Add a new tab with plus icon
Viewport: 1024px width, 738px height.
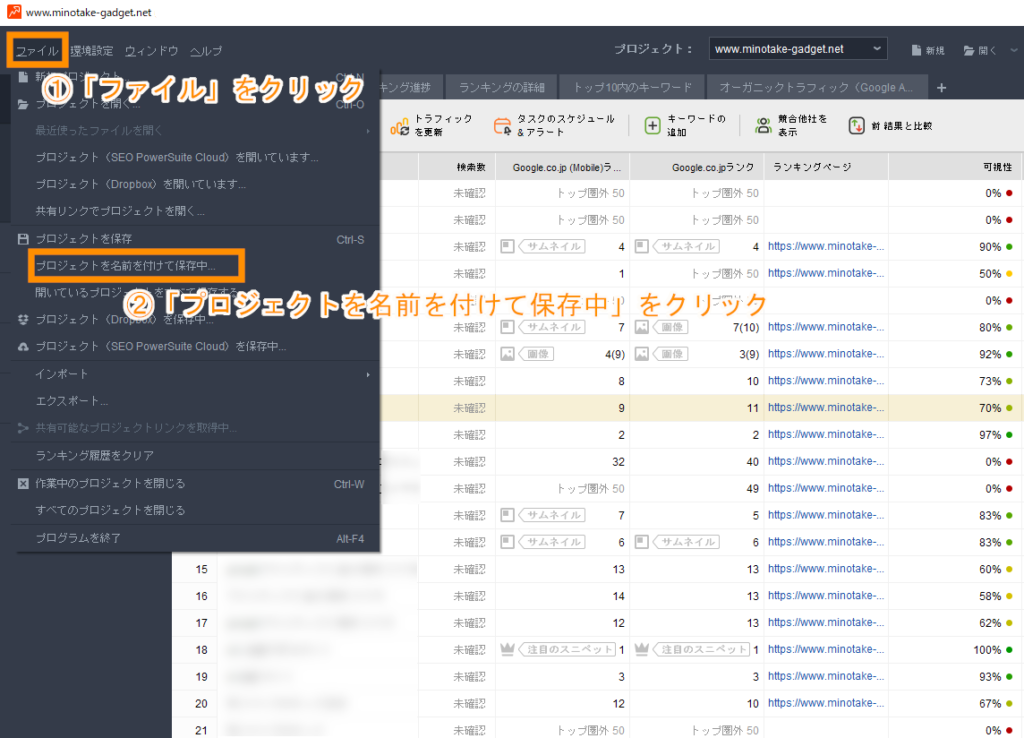941,88
